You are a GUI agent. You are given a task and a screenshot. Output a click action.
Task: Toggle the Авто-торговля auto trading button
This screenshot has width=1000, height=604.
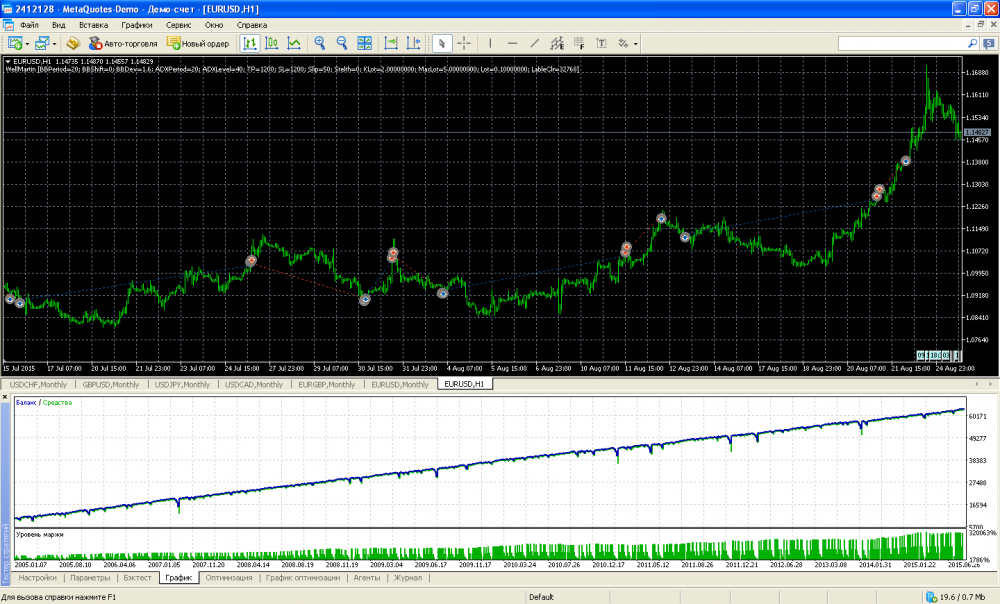tap(124, 43)
